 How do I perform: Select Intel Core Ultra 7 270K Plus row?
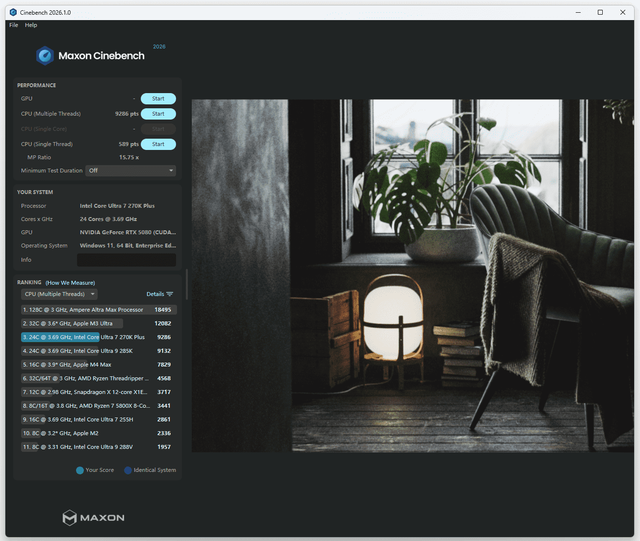pos(99,337)
